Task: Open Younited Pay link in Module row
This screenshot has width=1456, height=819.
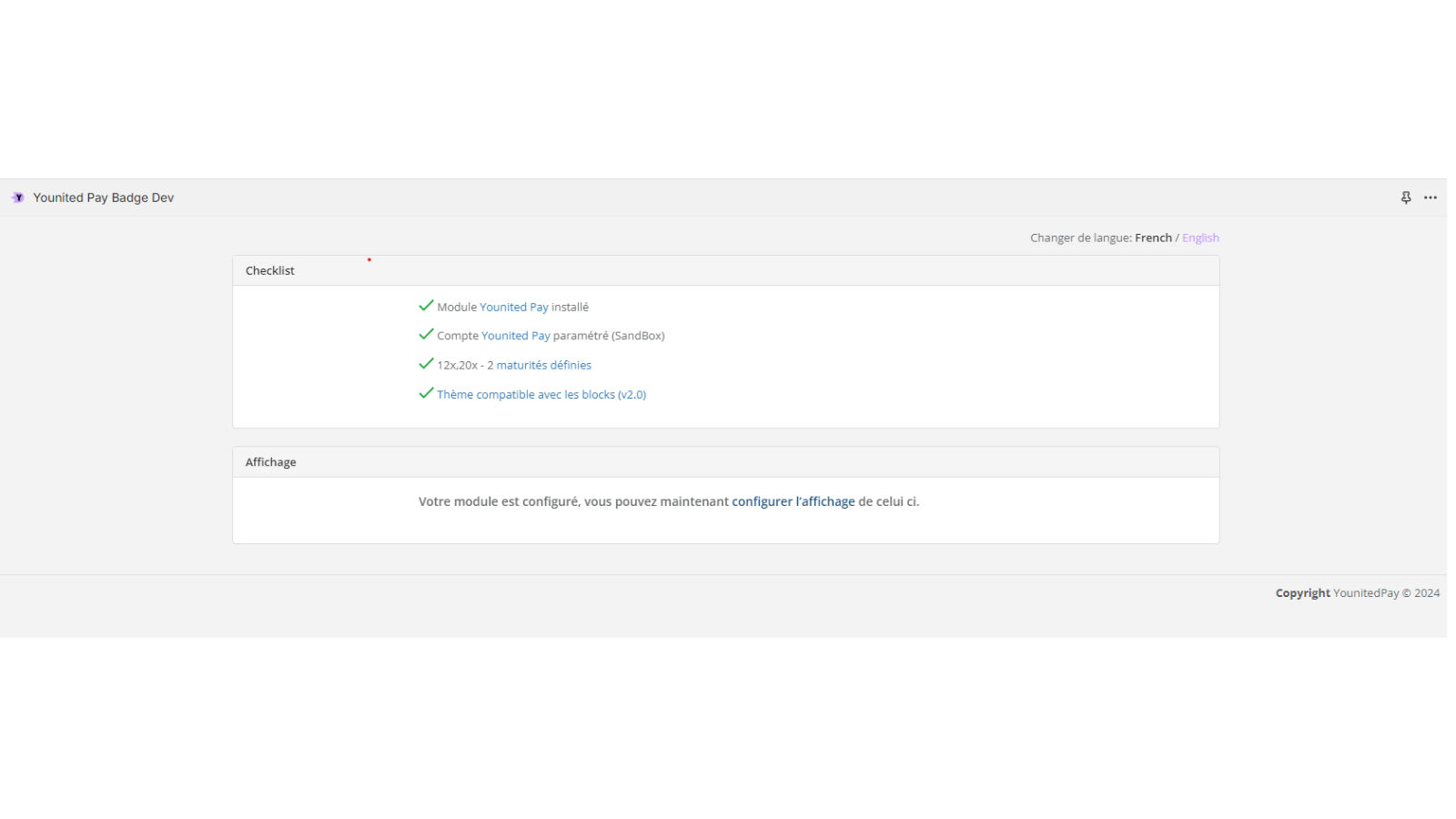Action: coord(514,308)
